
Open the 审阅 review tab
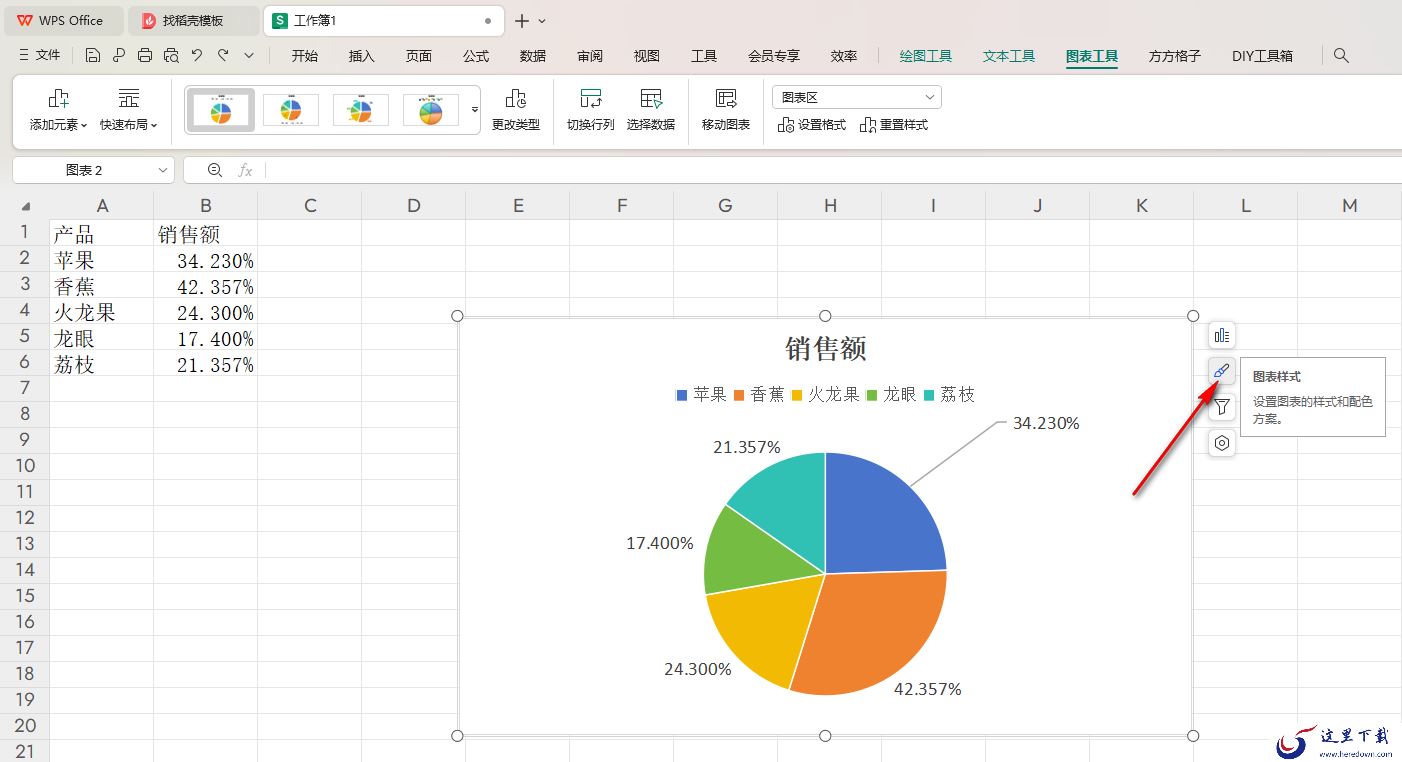(590, 56)
